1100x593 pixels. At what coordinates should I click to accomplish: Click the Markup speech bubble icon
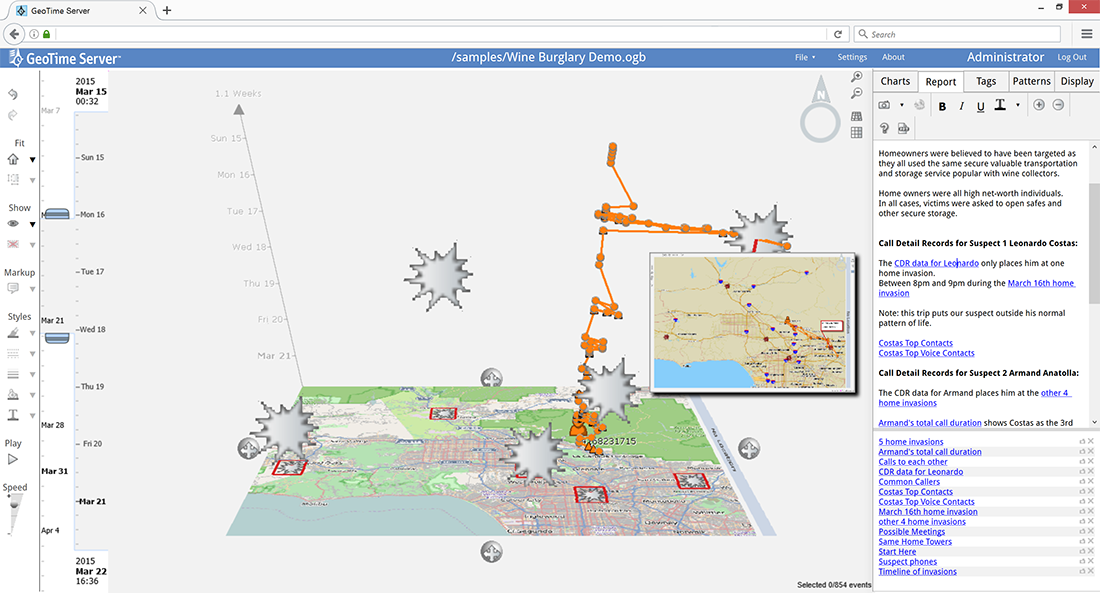tap(13, 288)
